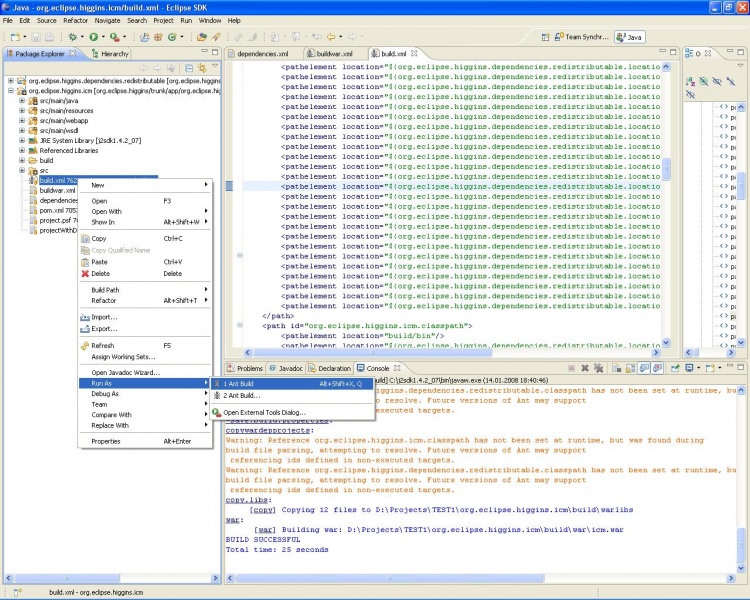Screen dimensions: 750x600
Task: Click Collapse All in Package Explorer
Action: coord(189,68)
